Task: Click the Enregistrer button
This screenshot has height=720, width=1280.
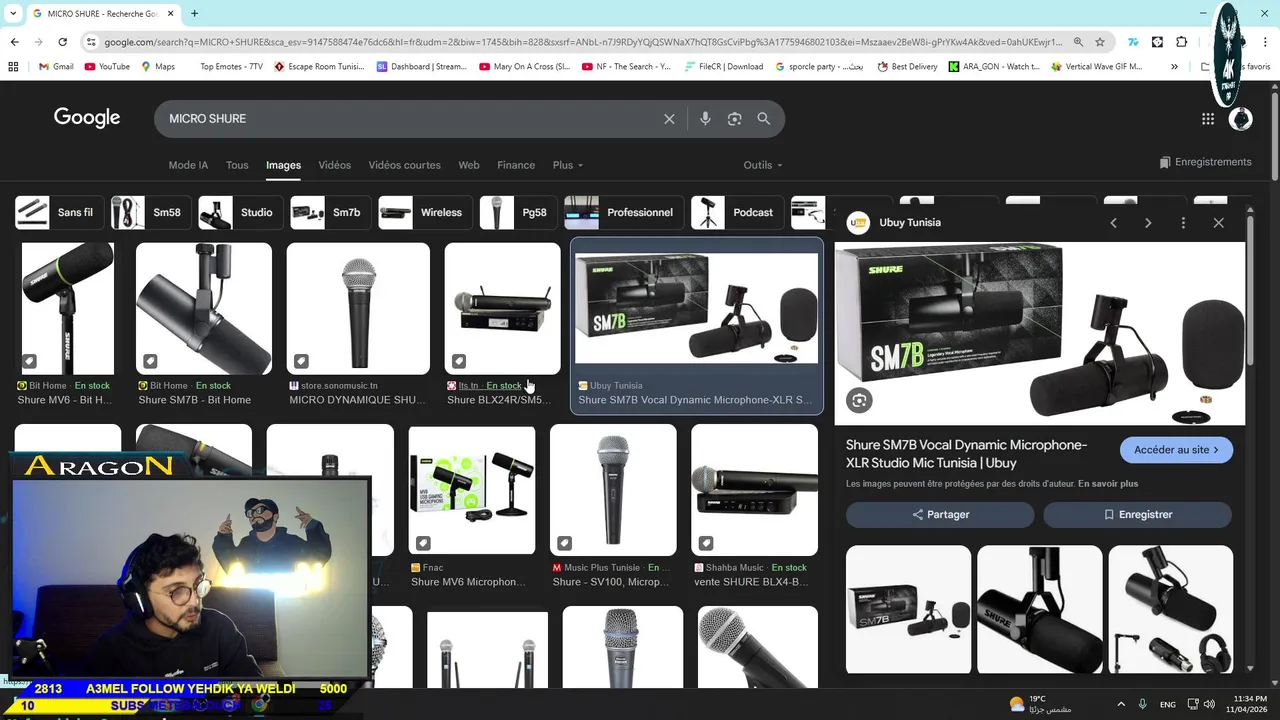Action: (x=1138, y=514)
